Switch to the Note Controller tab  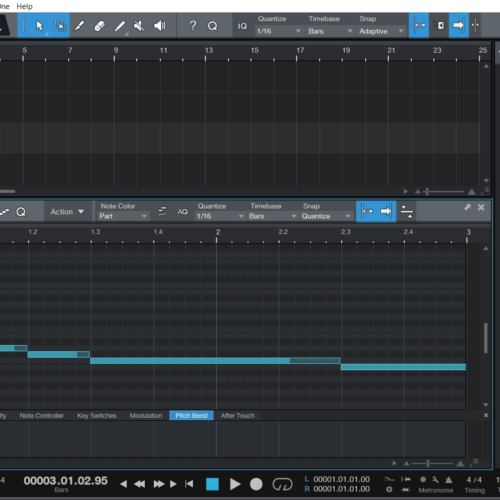click(41, 416)
